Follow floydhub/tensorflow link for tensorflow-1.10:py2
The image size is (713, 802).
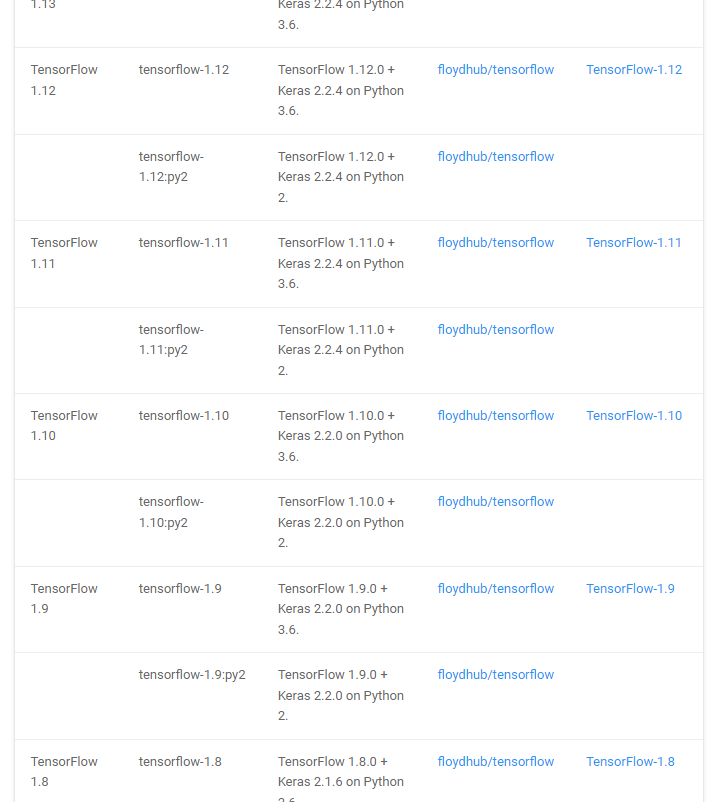tap(495, 502)
